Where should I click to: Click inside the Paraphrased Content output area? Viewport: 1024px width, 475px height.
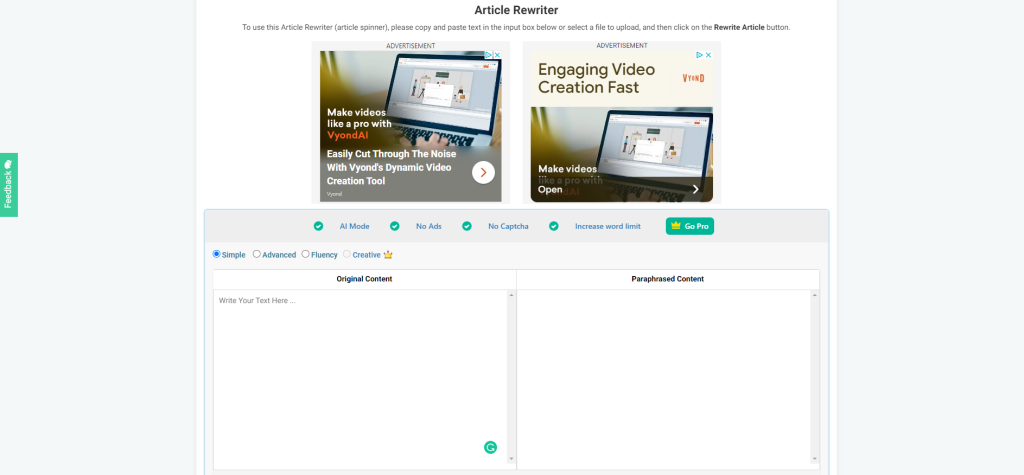pyautogui.click(x=664, y=378)
